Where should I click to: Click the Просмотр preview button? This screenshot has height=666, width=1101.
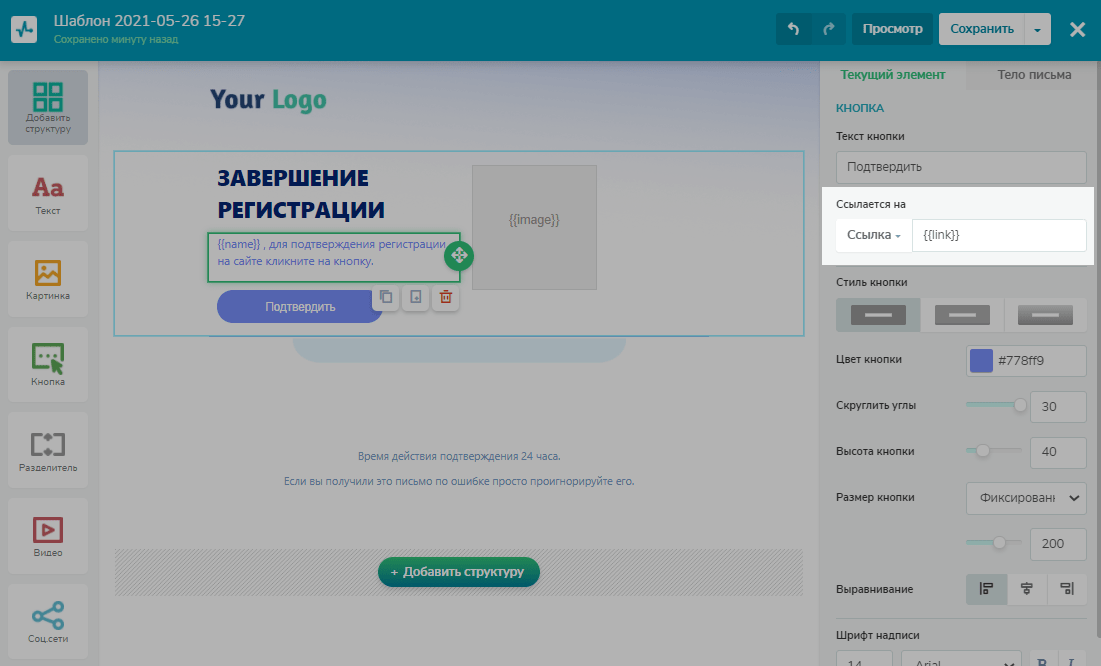(892, 29)
